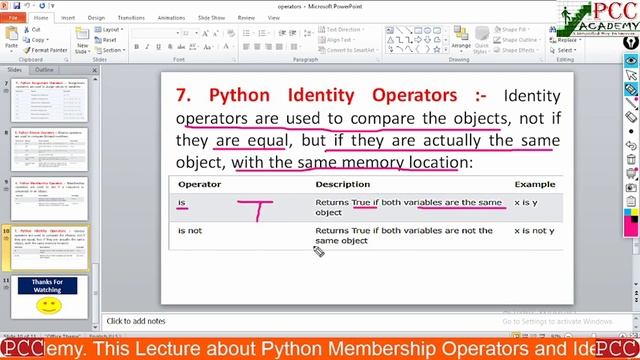
Task: Pick the yellow color swatch in annotation toolbar
Action: click(x=634, y=213)
